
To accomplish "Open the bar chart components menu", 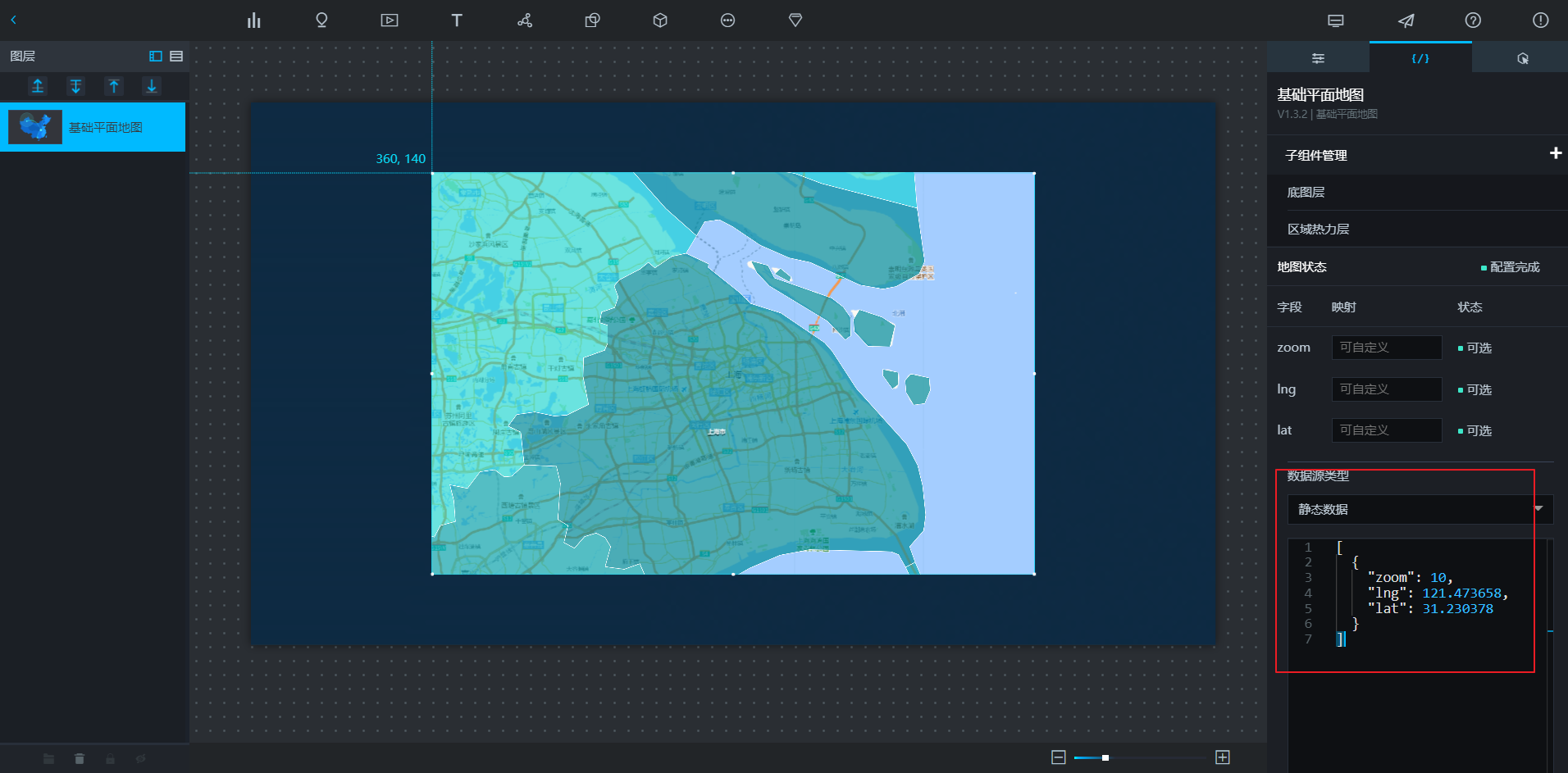I will (253, 20).
